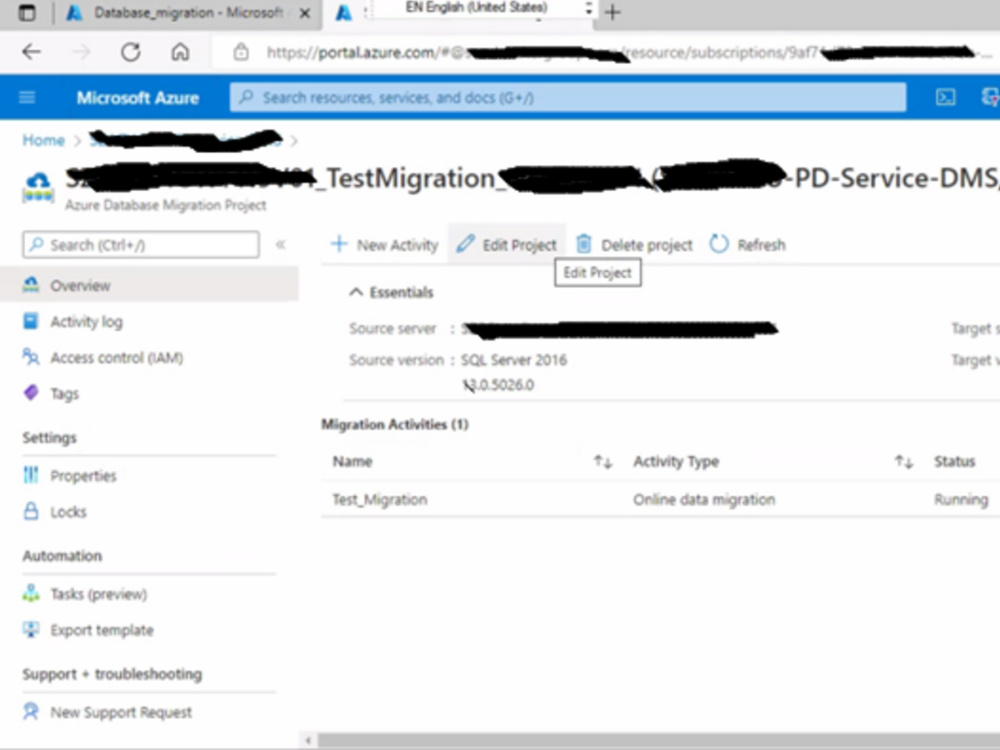Click the Overview cloud icon in sidebar

click(x=31, y=284)
